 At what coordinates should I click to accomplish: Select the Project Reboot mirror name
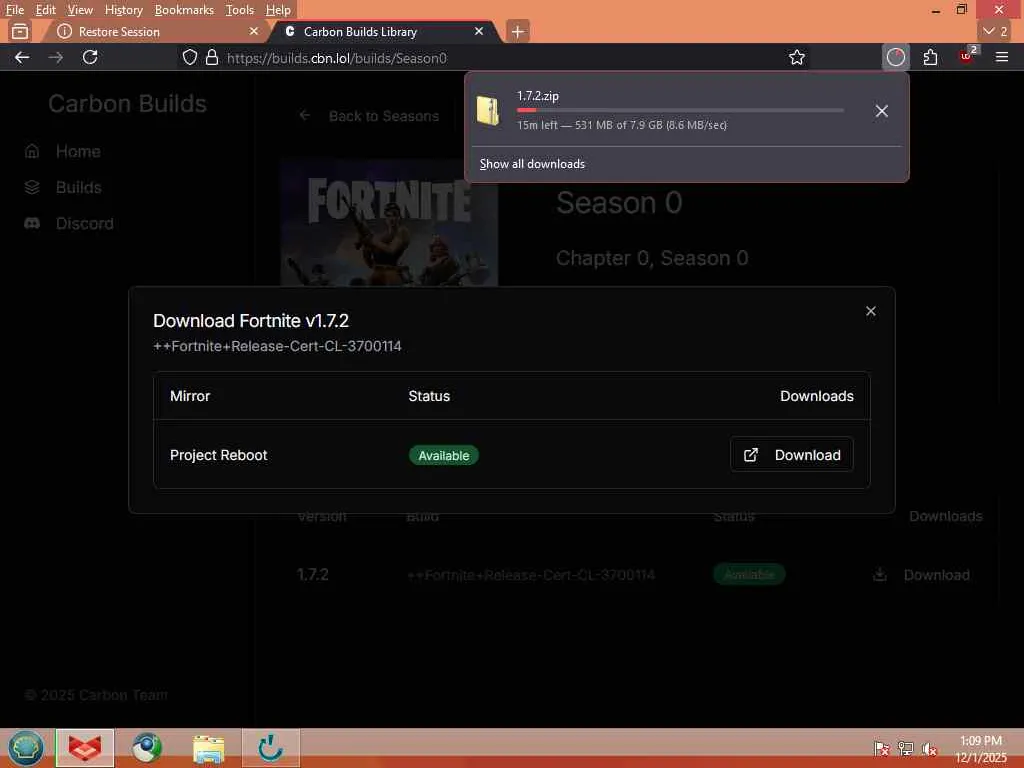(219, 455)
